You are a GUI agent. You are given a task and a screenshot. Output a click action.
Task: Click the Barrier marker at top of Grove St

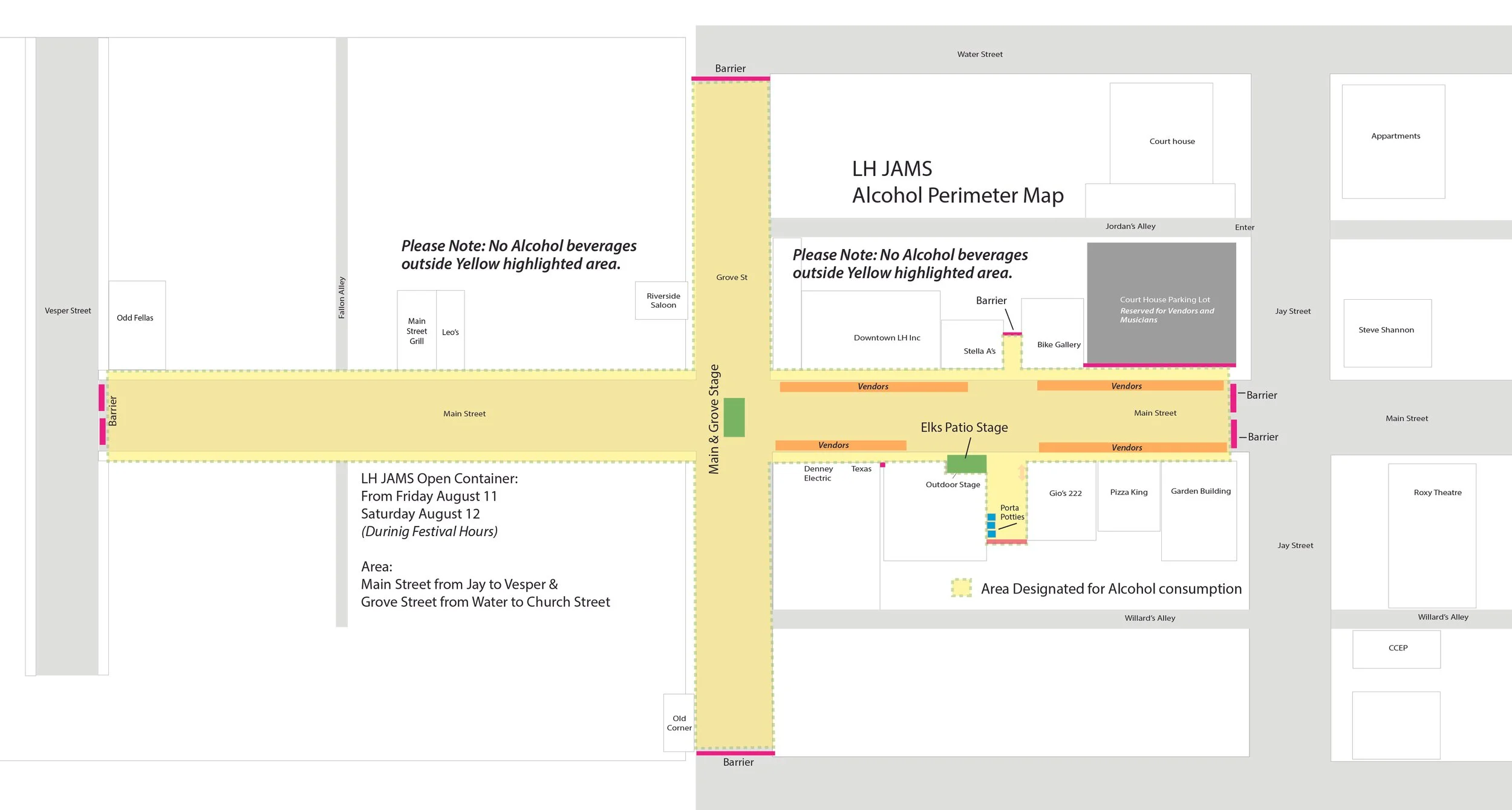tap(731, 77)
